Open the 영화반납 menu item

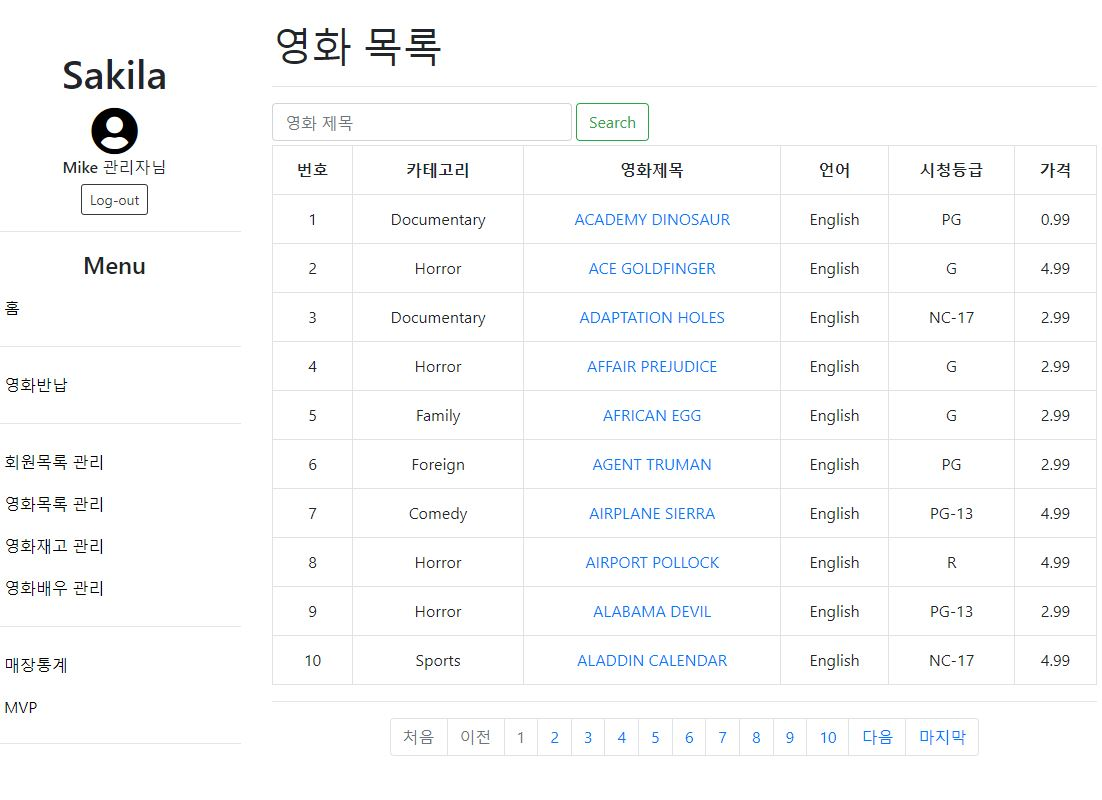click(x=37, y=385)
